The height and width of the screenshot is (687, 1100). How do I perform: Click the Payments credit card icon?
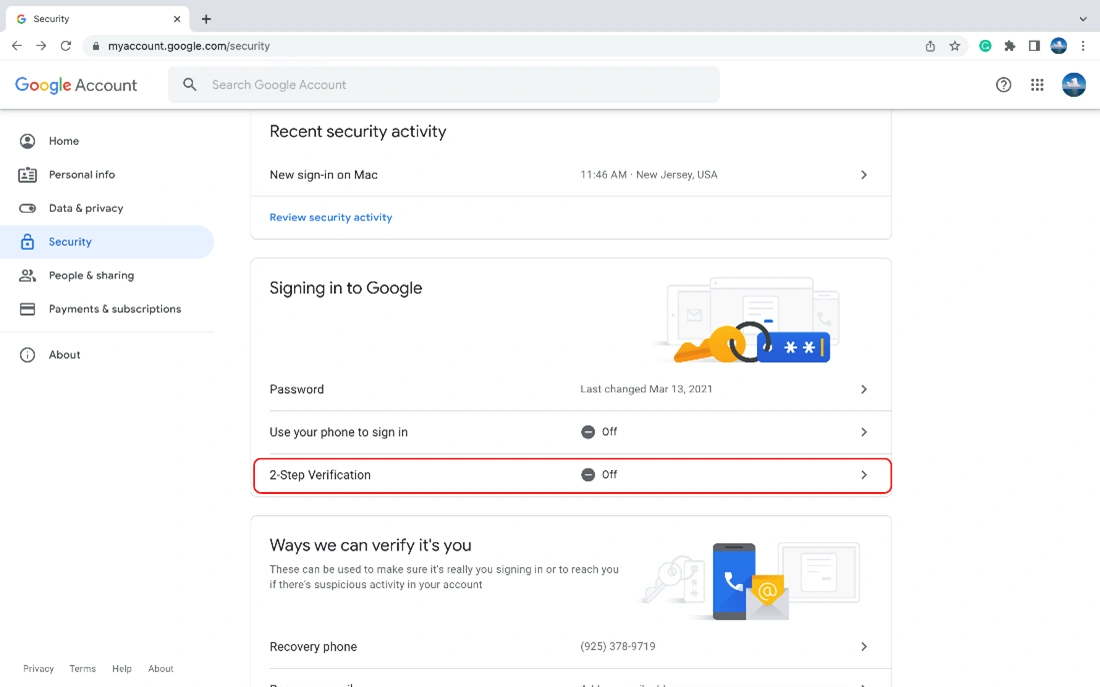(27, 309)
